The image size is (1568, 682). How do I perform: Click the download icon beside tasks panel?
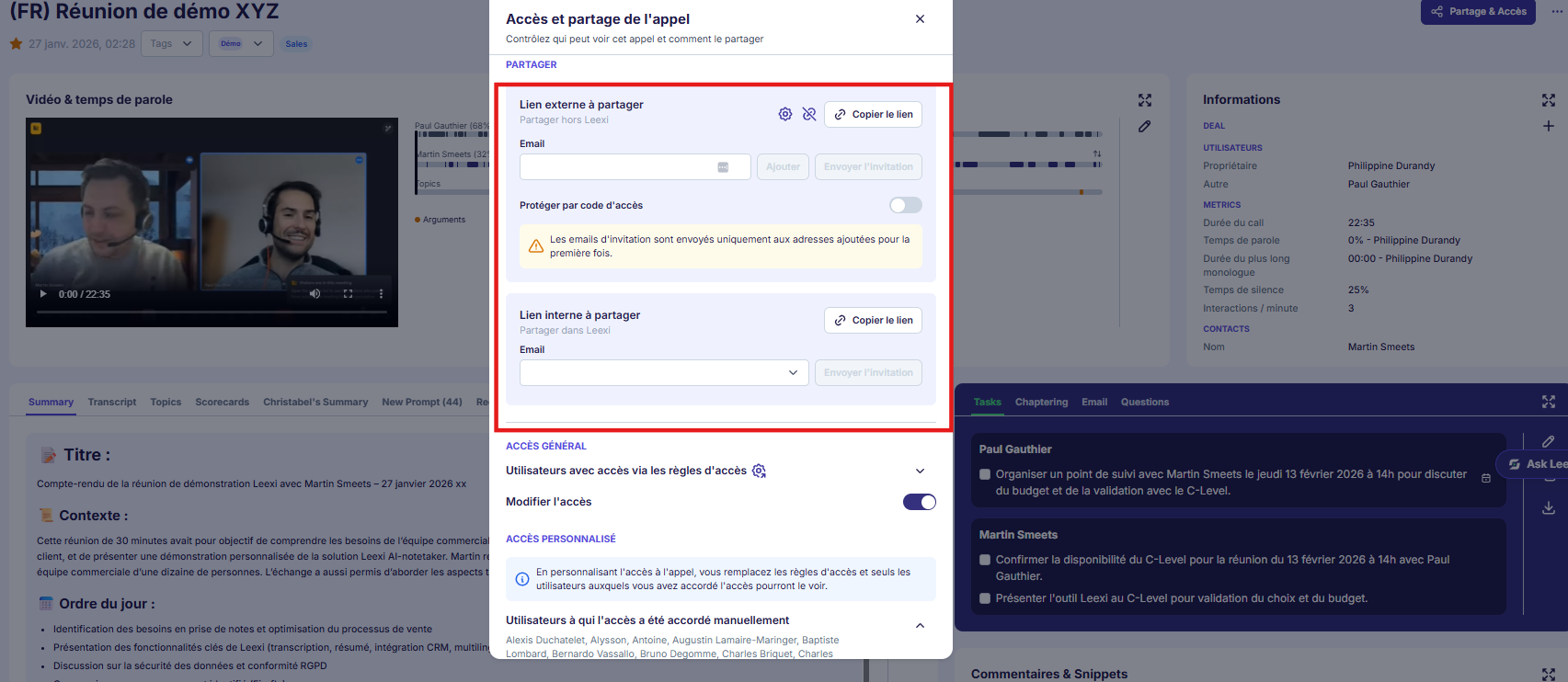tap(1549, 507)
